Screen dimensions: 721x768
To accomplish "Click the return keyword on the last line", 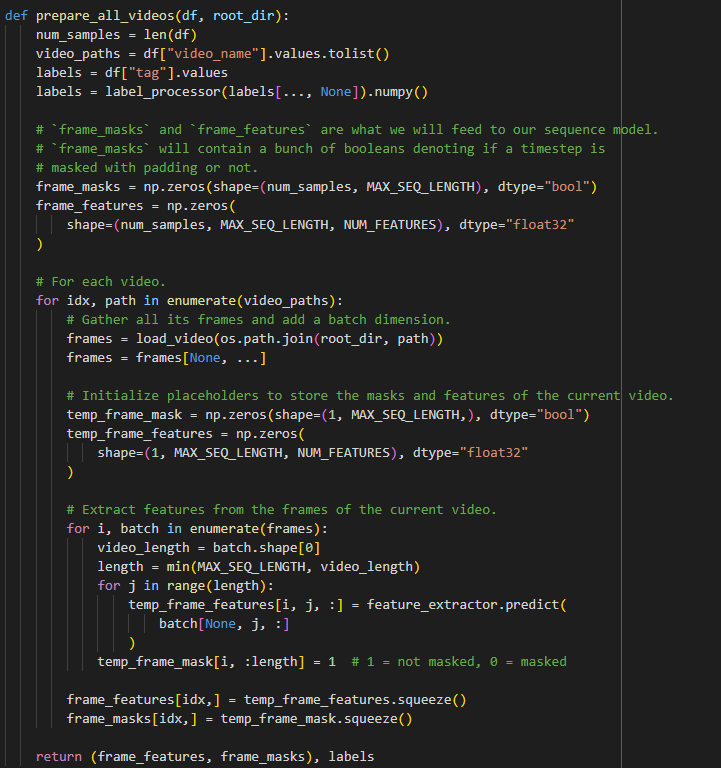I will (59, 756).
